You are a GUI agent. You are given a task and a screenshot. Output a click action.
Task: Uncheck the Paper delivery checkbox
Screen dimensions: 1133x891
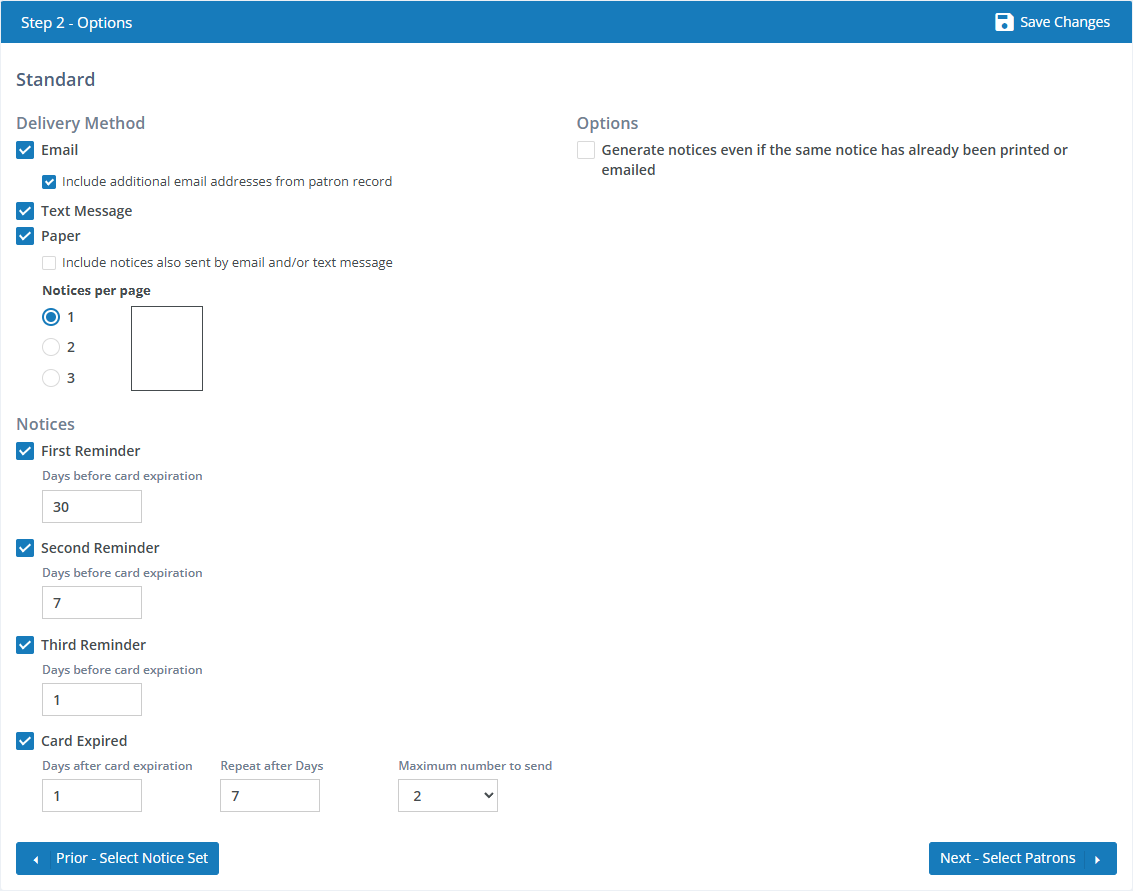tap(25, 236)
